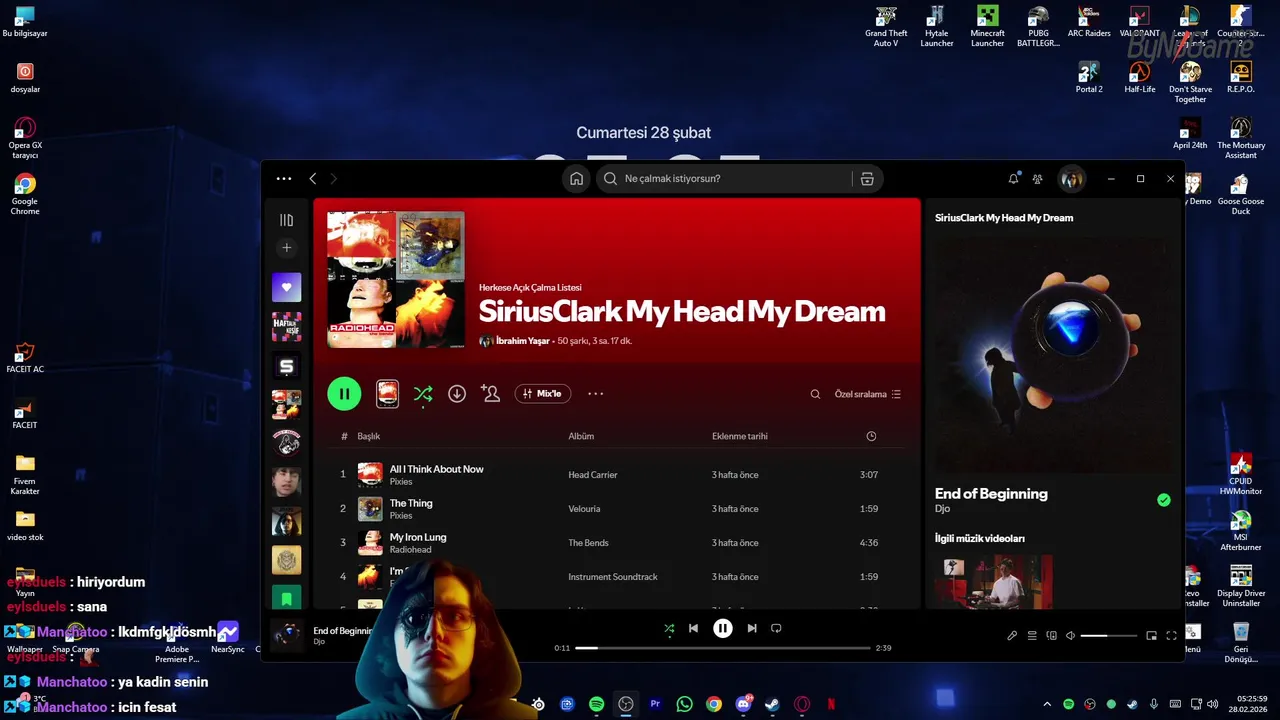Play the related music video thumbnail
This screenshot has height=720, width=1280.
tap(994, 582)
